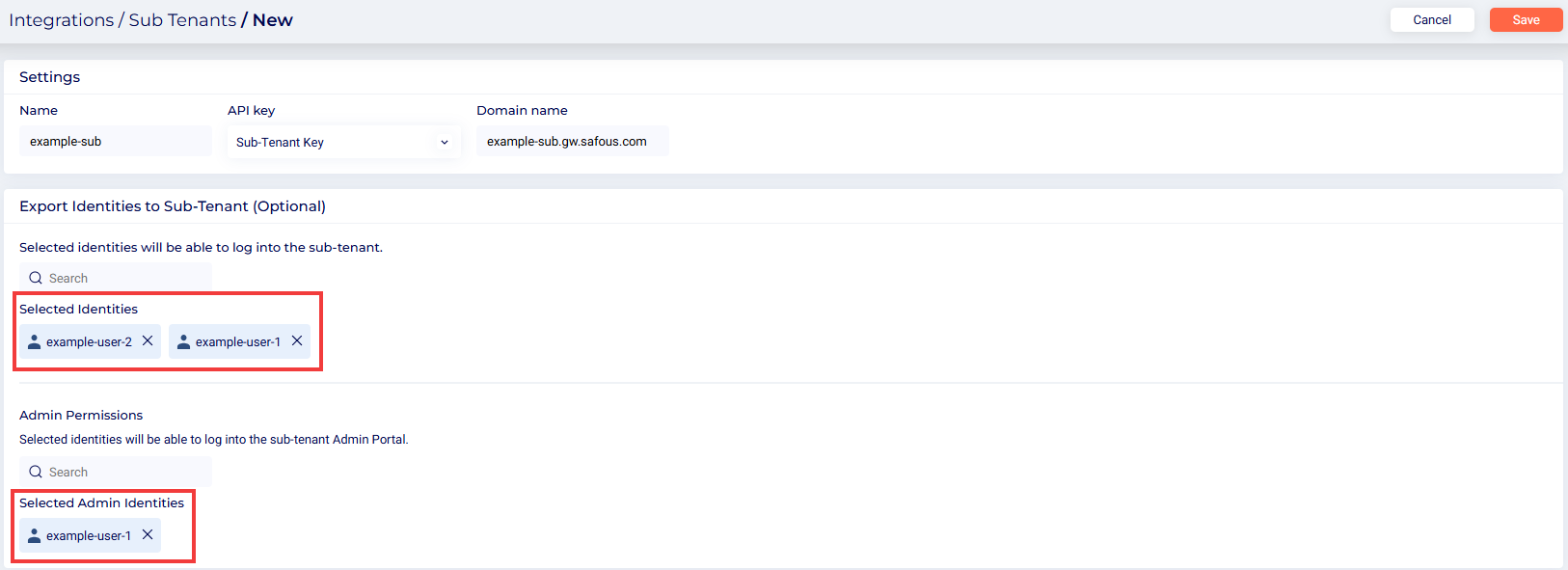
Task: Remove example-user-1 from Selected Identities
Action: coord(297,340)
